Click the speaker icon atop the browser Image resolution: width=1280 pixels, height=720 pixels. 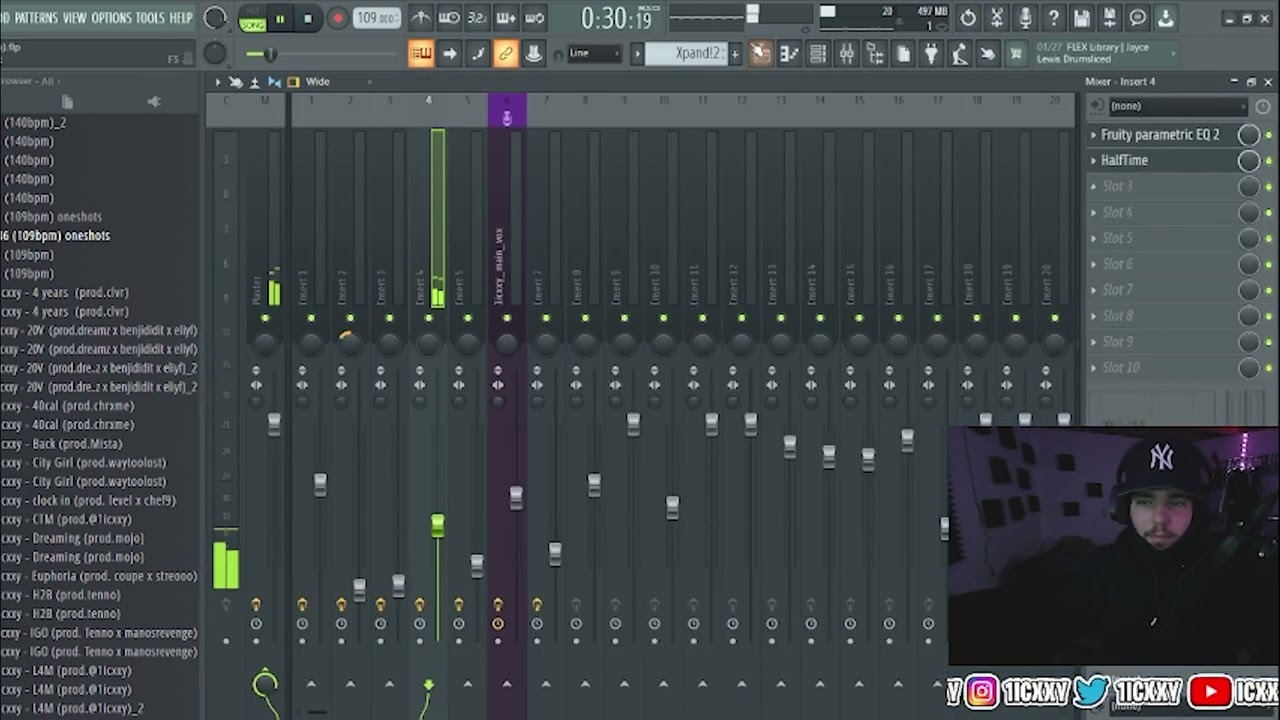tap(154, 101)
